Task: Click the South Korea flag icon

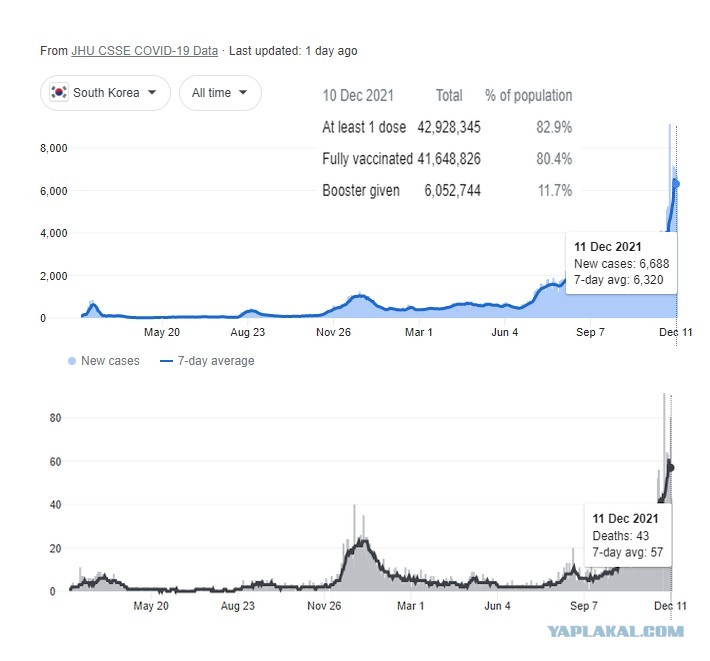Action: click(x=59, y=92)
